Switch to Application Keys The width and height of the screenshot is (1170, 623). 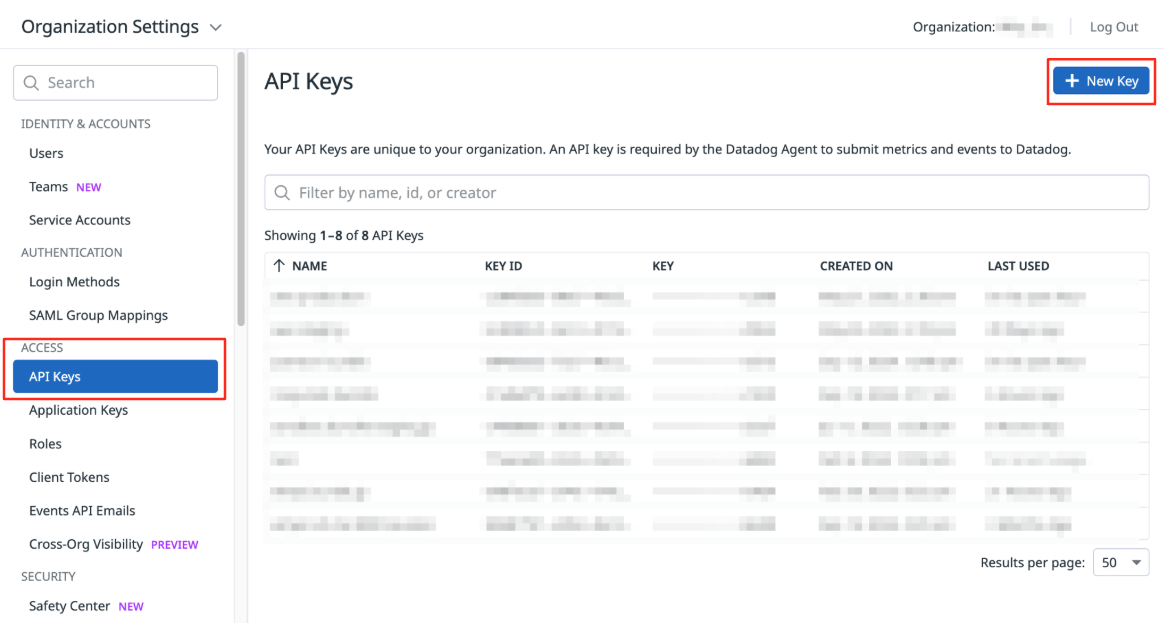coord(78,410)
